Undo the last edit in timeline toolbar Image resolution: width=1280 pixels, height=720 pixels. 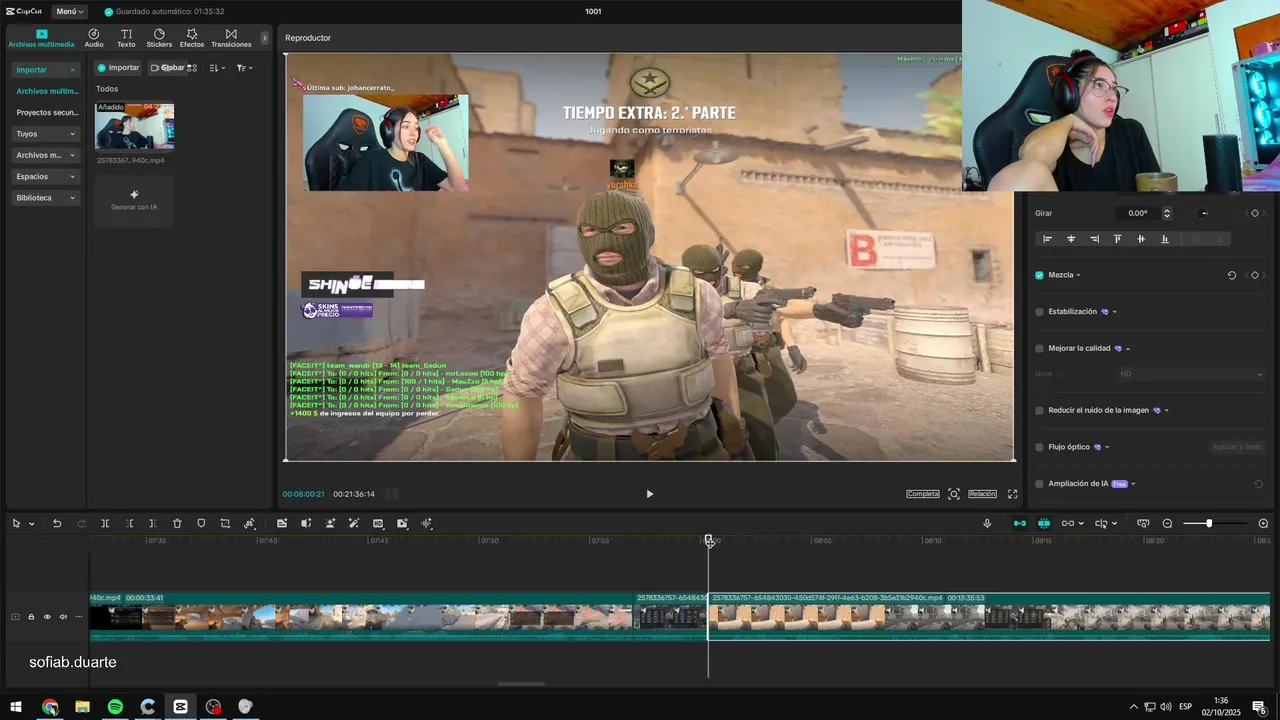[57, 523]
